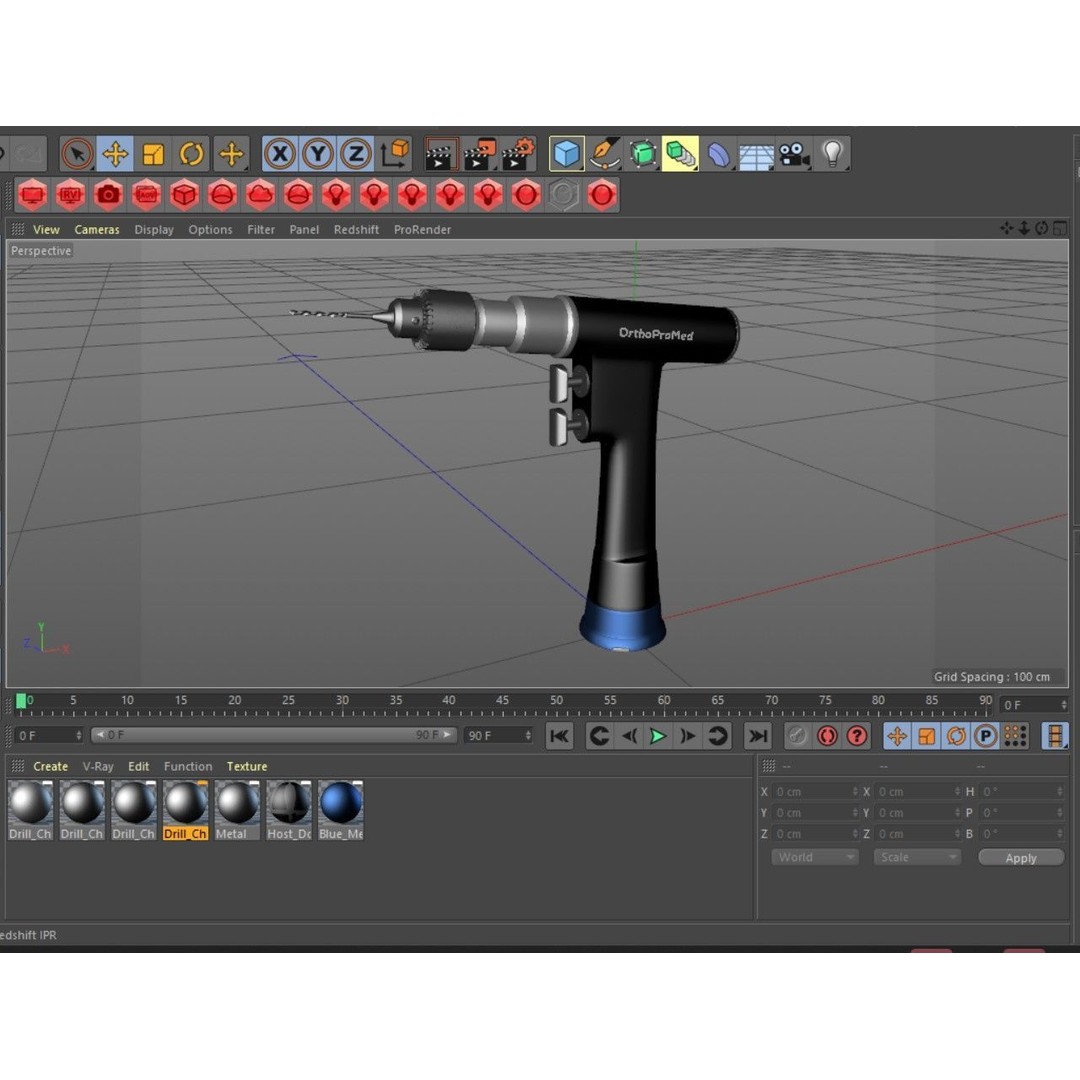Open the frame rate dropdown showing 90 F
Screen dimensions: 1080x1080
(498, 735)
